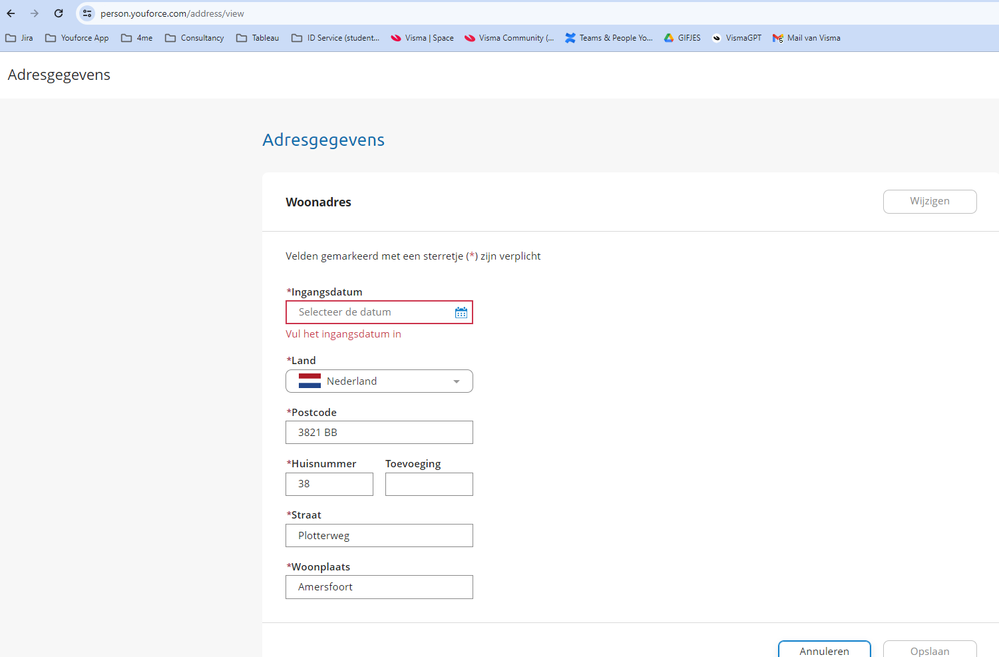Screen dimensions: 999x657
Task: Open the Tableau bookmark folder
Action: pos(257,38)
